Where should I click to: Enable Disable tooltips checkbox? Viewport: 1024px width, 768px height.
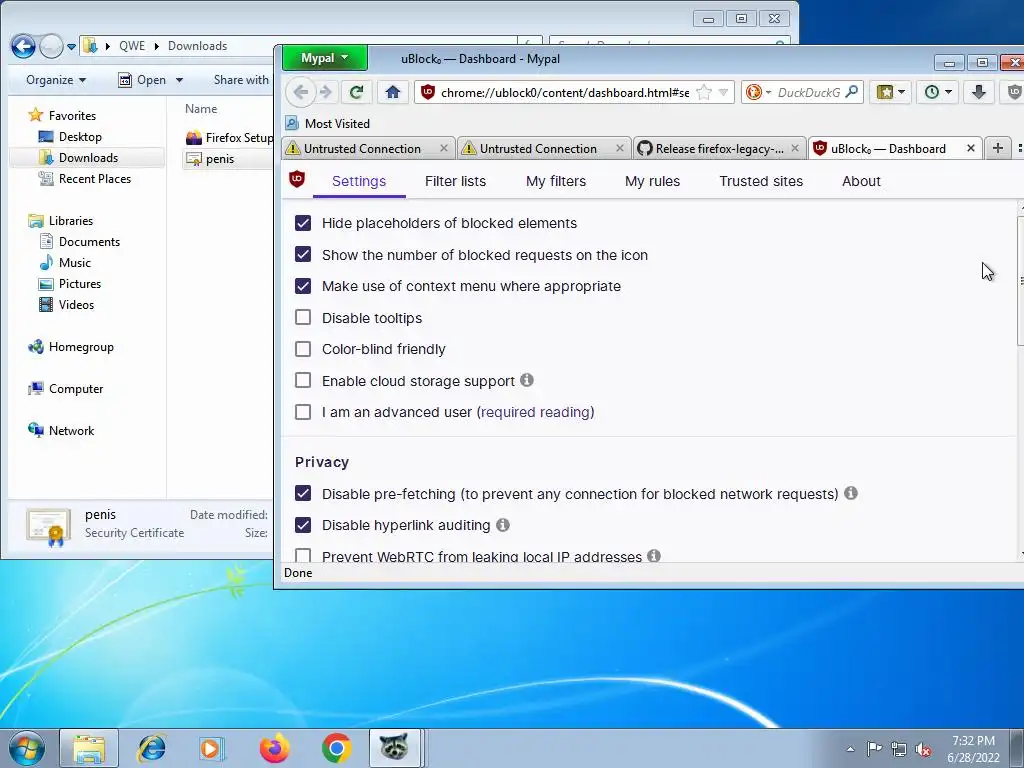[303, 317]
